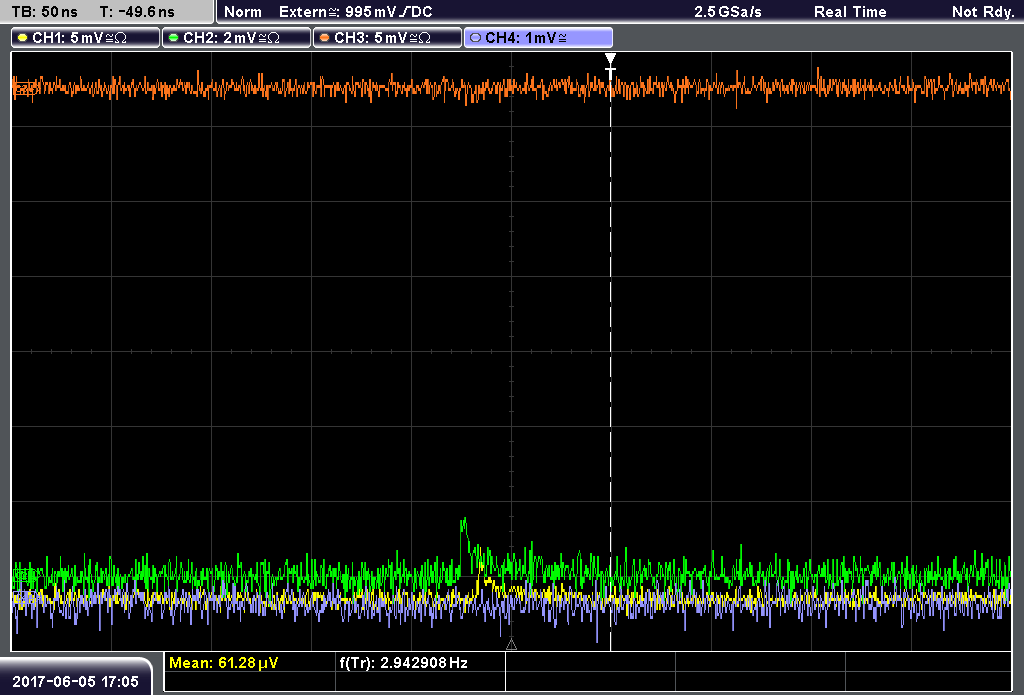Click the Norm trigger mode label
Image resolution: width=1024 pixels, height=695 pixels.
(243, 12)
